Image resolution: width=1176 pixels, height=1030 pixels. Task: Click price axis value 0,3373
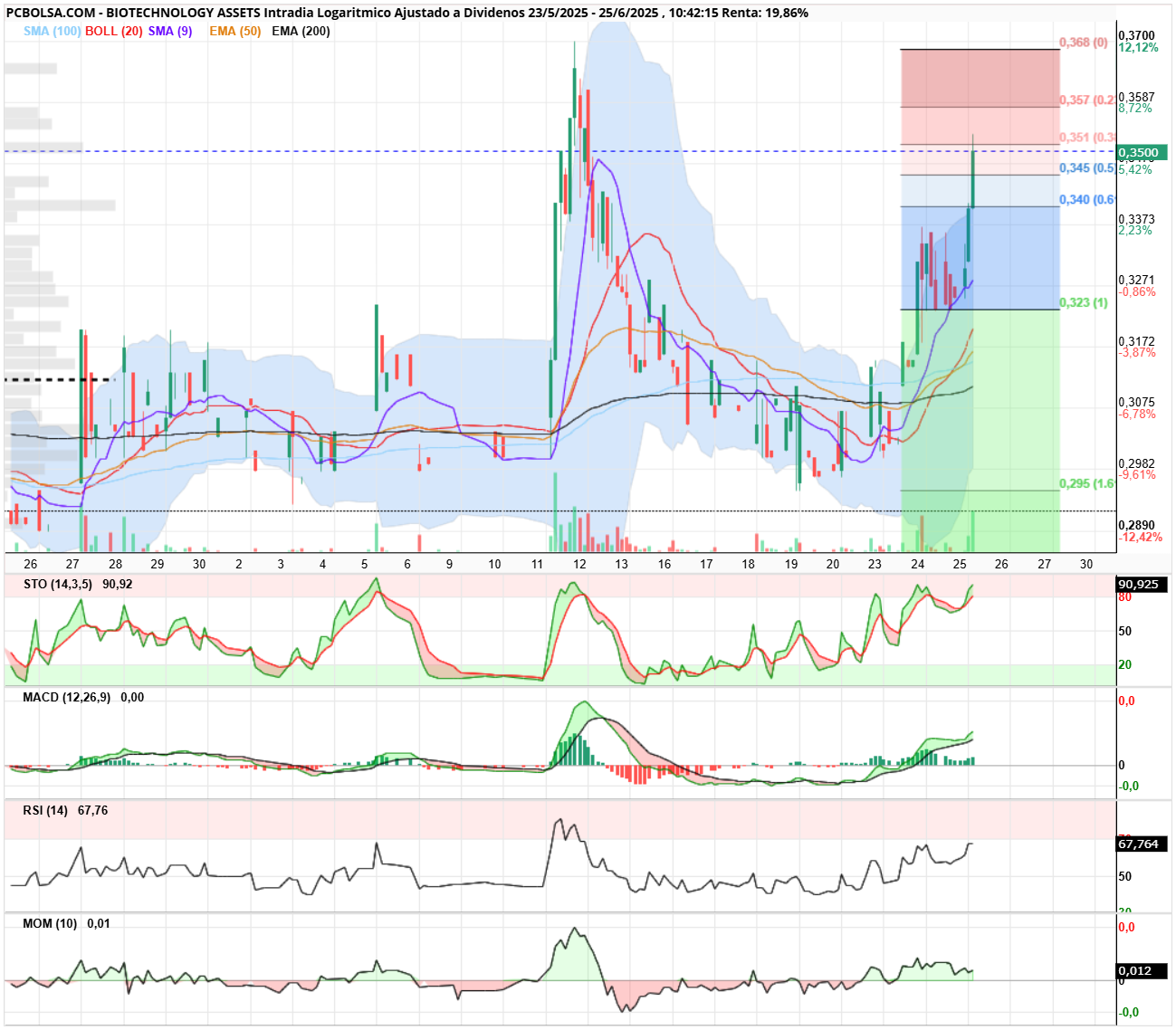1137,219
